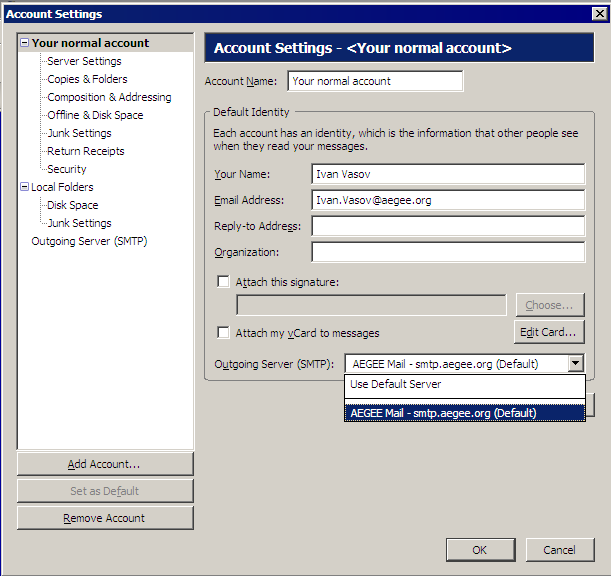Image resolution: width=611 pixels, height=576 pixels.
Task: Click the Remove Account button
Action: 105,518
